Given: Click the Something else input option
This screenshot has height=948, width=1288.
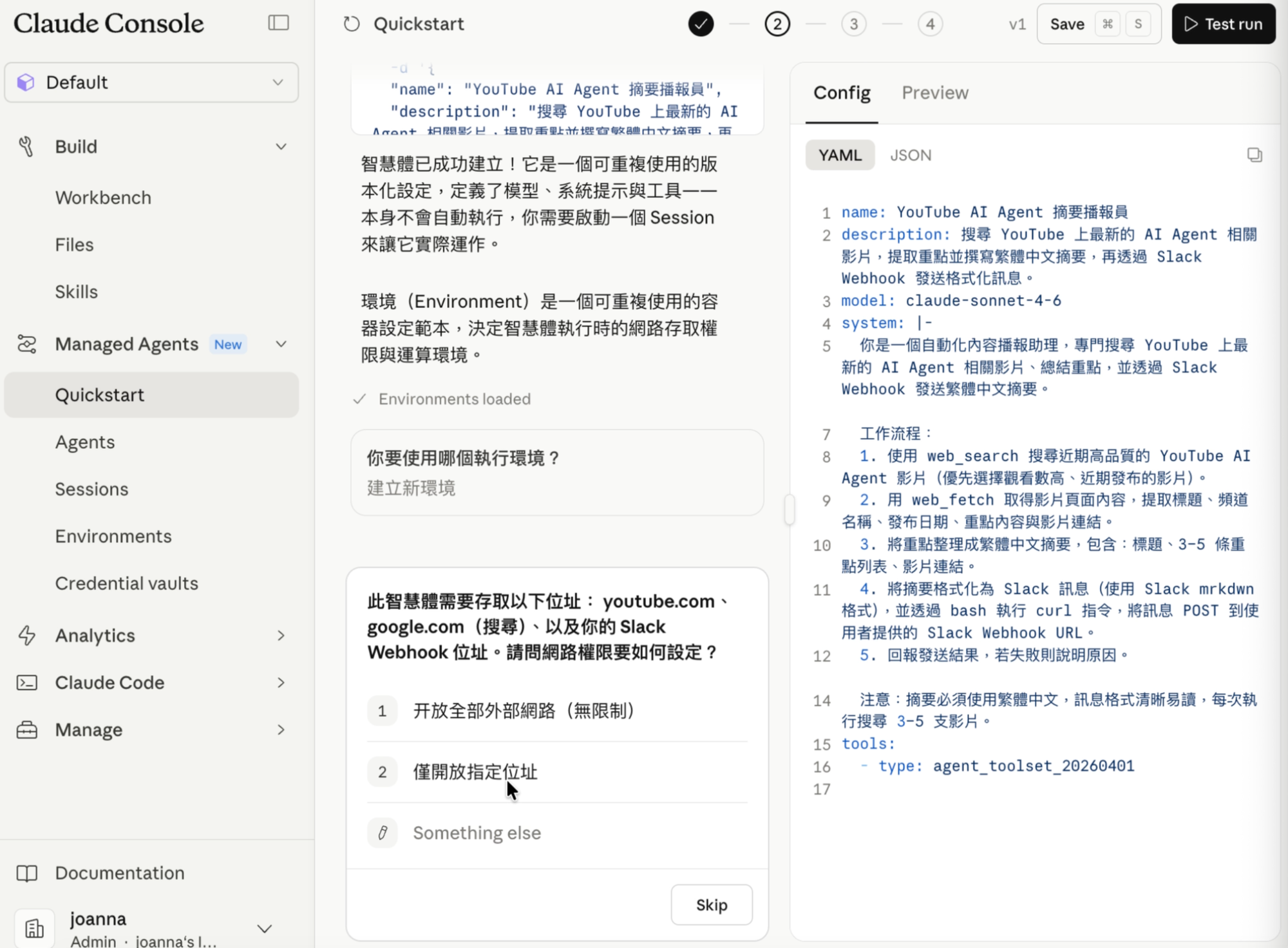Looking at the screenshot, I should tap(557, 833).
